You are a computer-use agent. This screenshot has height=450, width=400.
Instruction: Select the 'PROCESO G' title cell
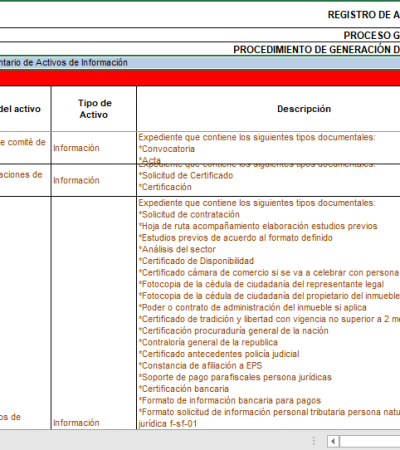tap(200, 35)
